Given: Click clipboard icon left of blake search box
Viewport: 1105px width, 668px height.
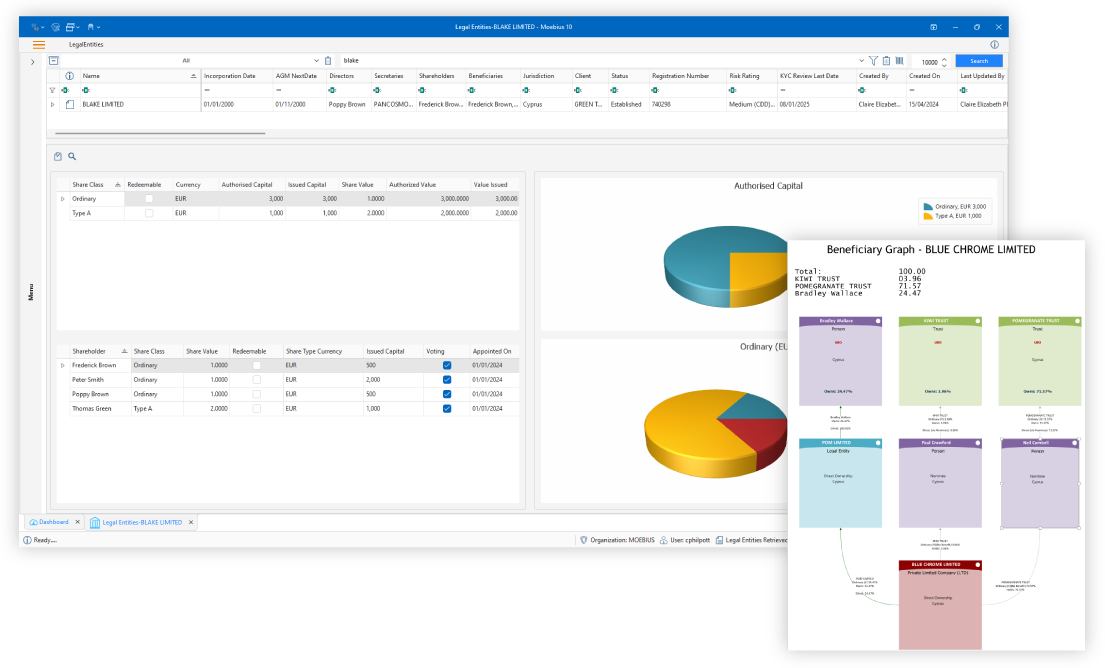Looking at the screenshot, I should coord(328,61).
